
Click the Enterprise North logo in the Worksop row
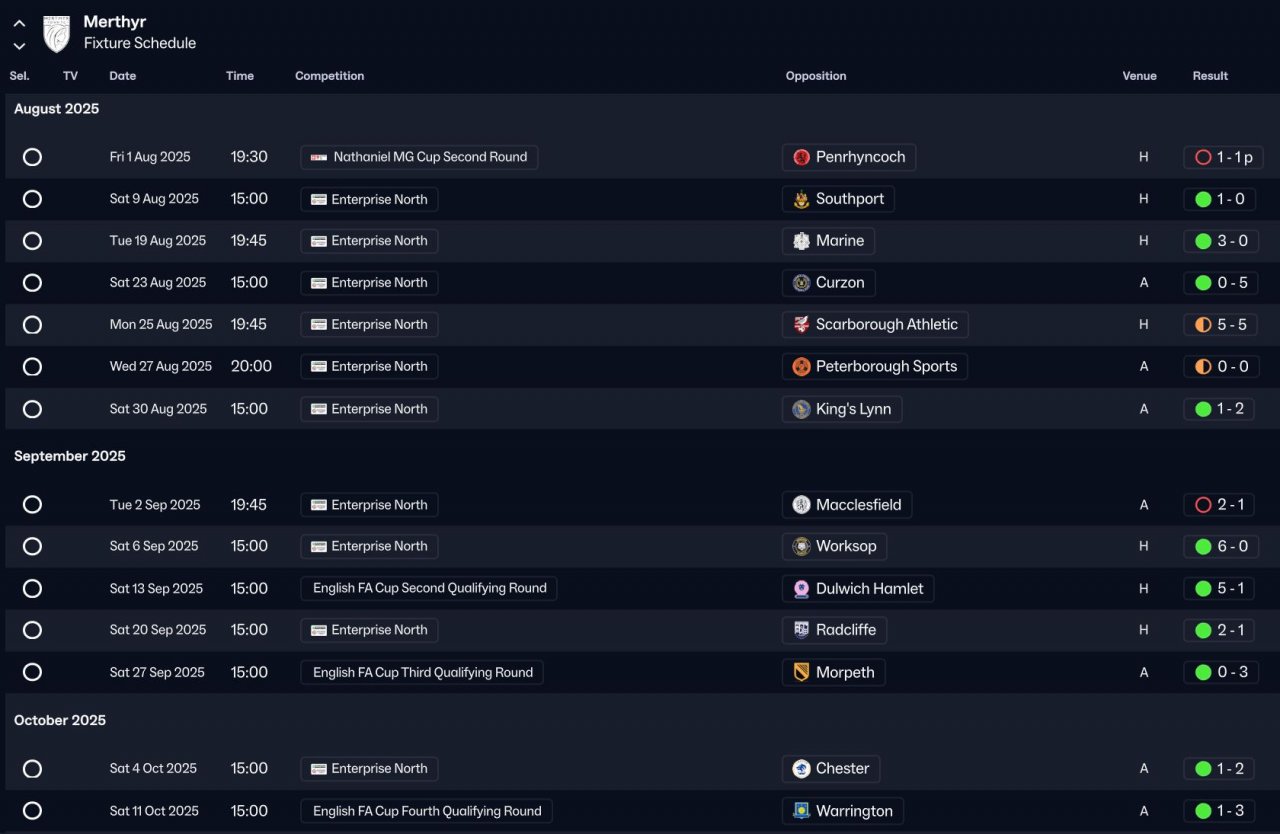tap(319, 547)
